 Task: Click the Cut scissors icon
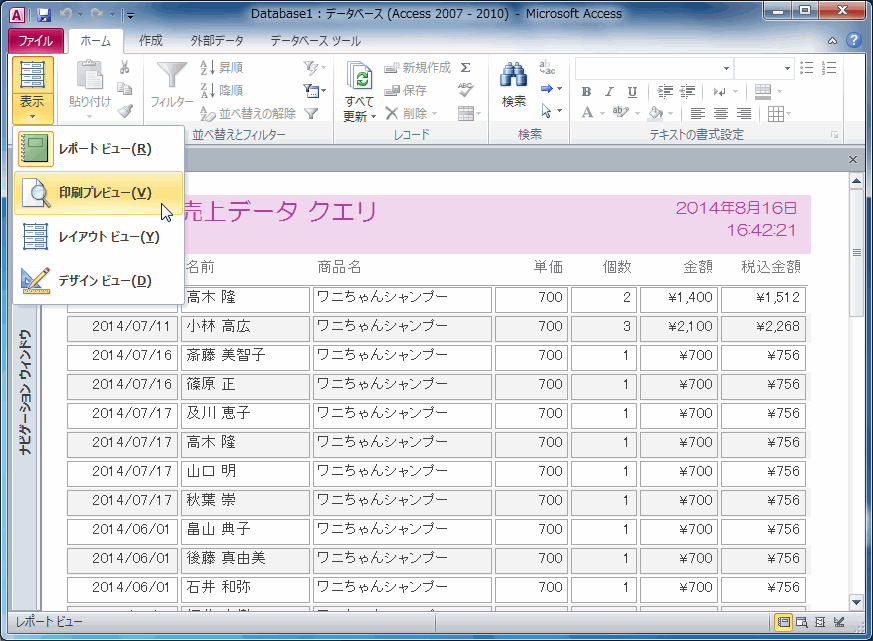[x=125, y=67]
